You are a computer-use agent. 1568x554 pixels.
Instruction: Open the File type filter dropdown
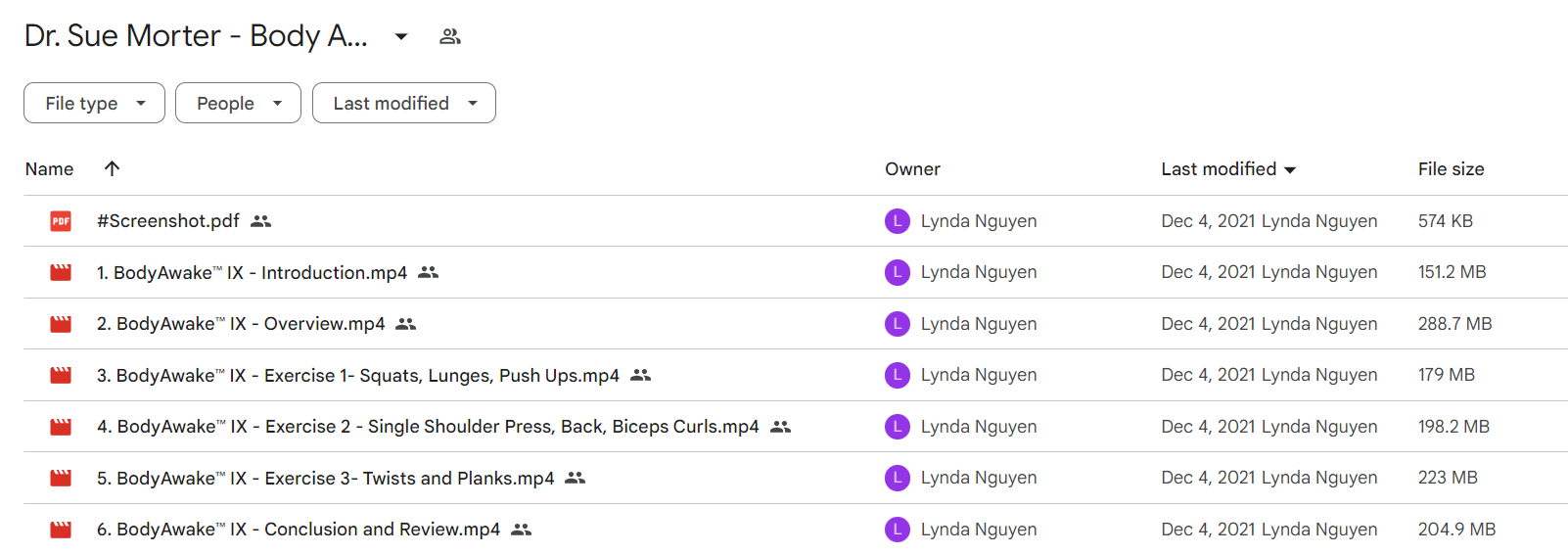[94, 103]
